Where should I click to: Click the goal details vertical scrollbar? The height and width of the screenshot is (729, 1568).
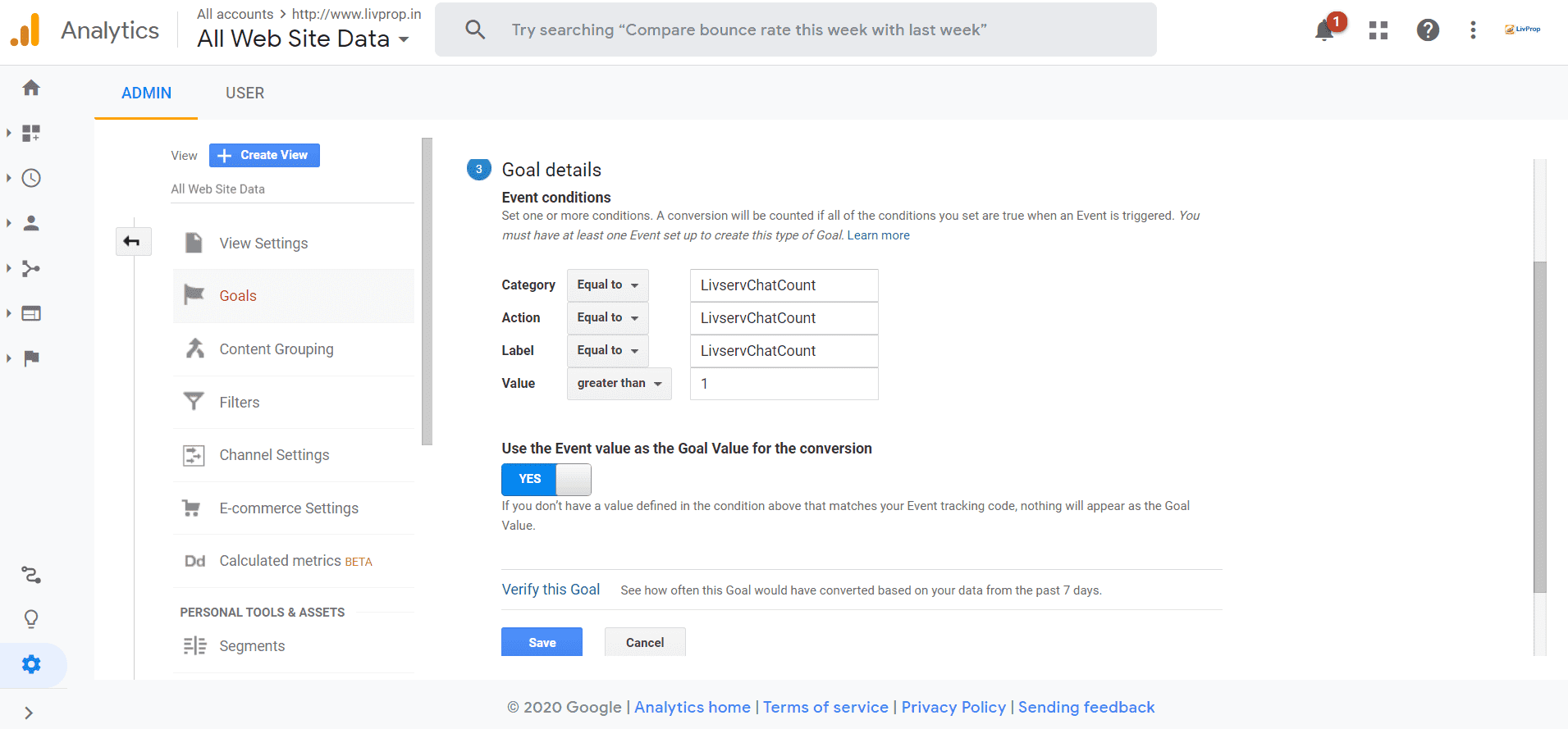point(1539,426)
